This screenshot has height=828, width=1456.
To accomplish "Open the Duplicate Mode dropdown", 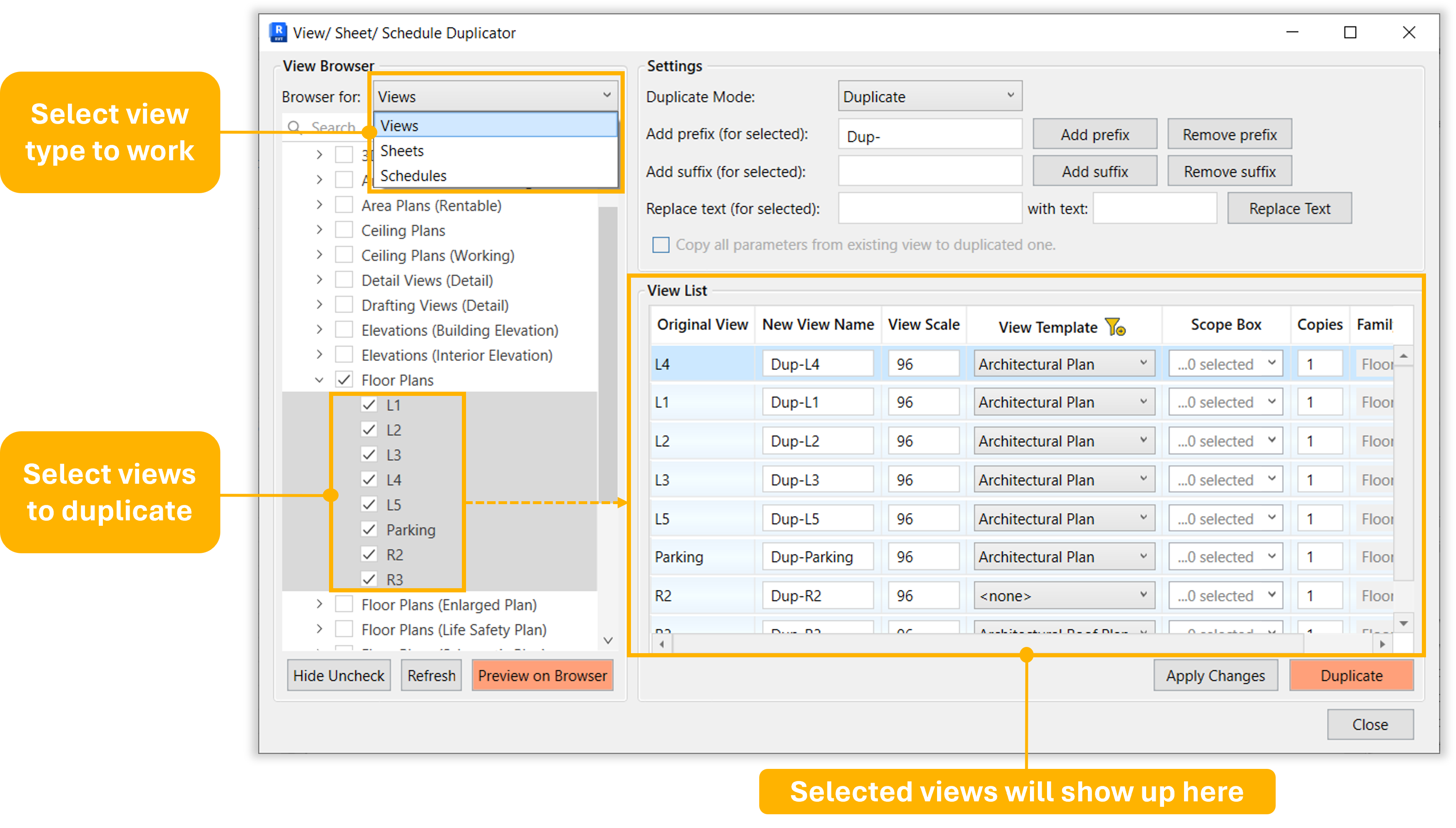I will click(x=929, y=96).
